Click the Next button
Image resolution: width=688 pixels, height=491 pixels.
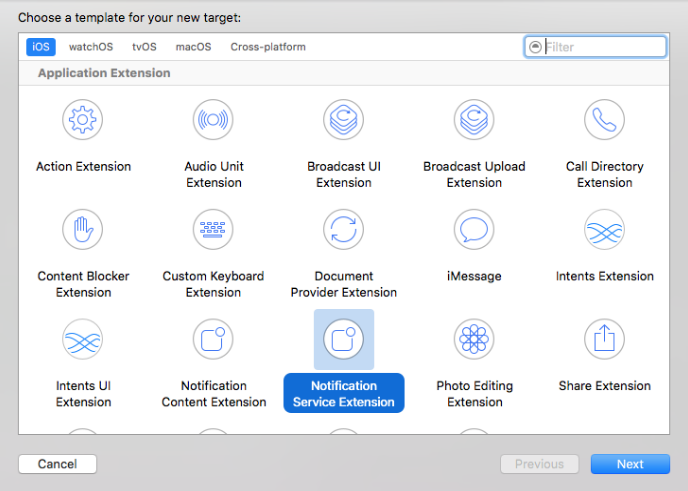[x=630, y=464]
